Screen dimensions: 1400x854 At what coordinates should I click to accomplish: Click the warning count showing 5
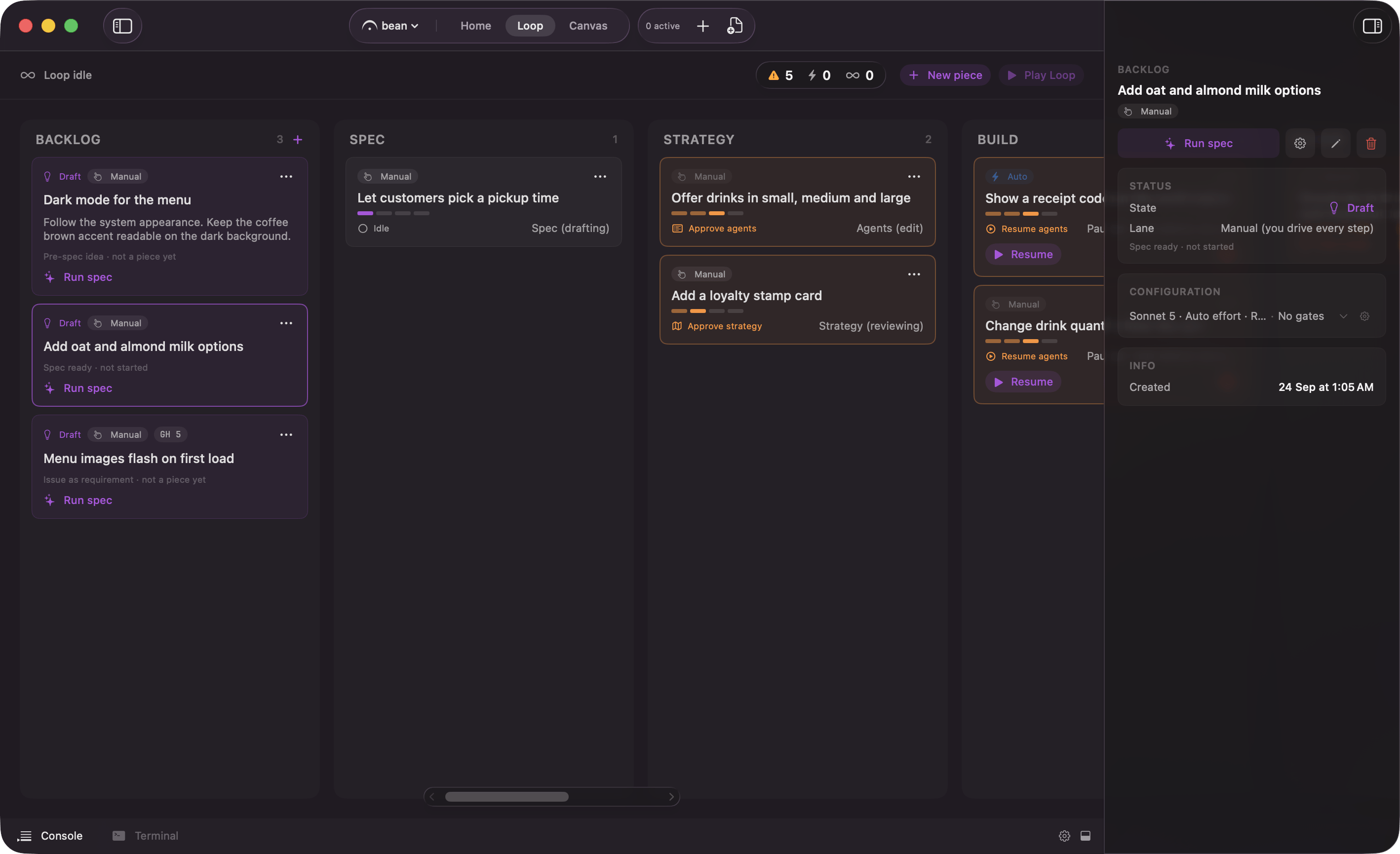coord(780,75)
